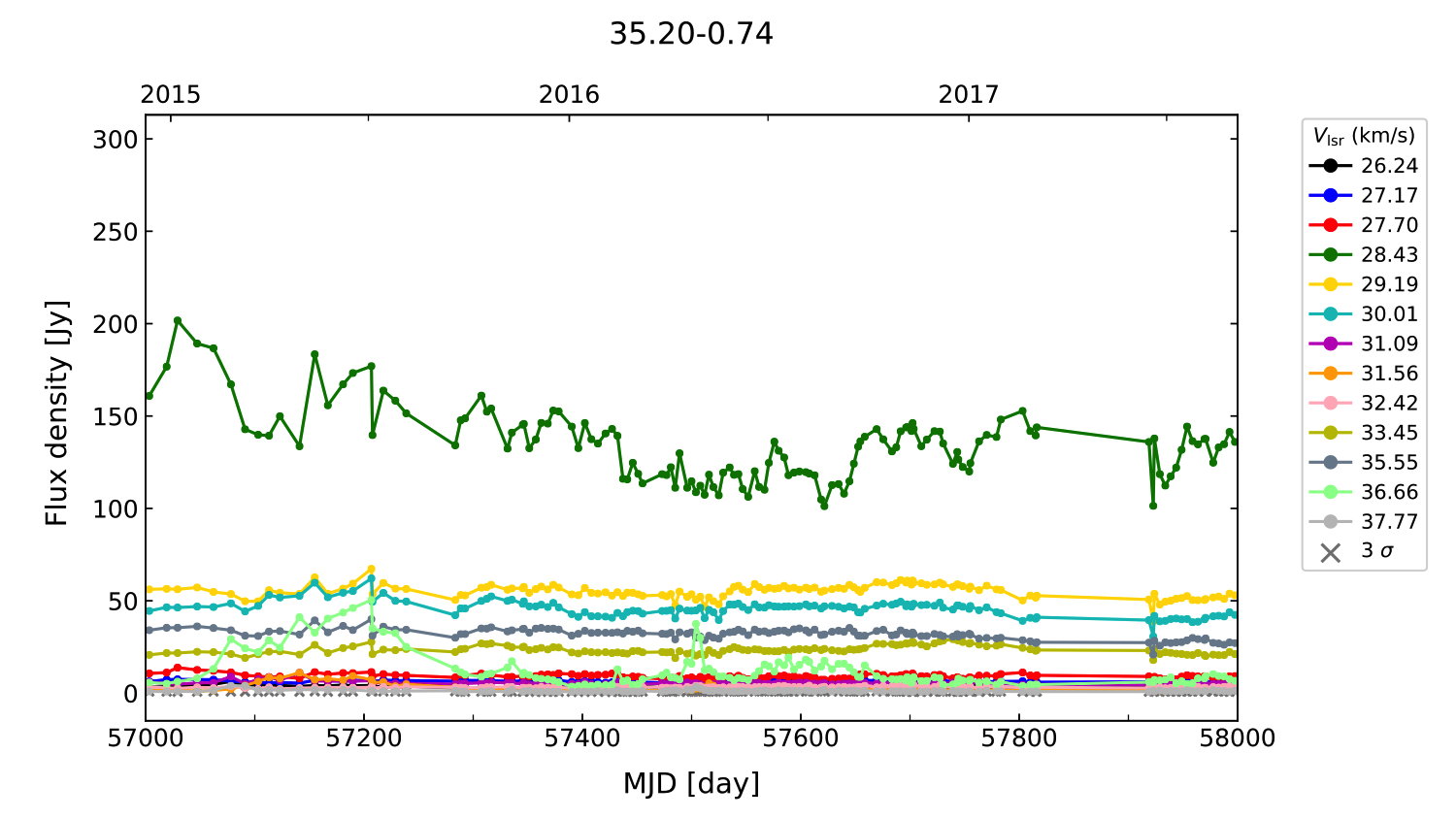1456x819 pixels.
Task: Click the 27.70 red legend marker
Action: [1330, 225]
